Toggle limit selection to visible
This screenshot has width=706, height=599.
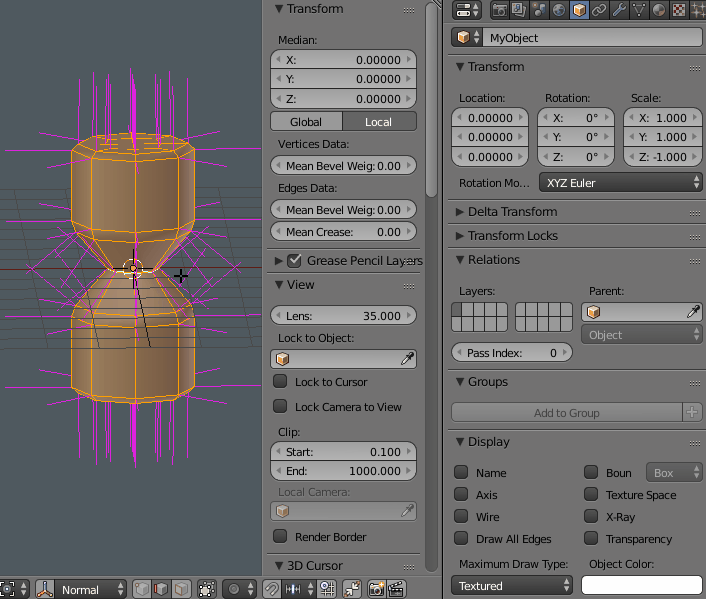pyautogui.click(x=207, y=589)
